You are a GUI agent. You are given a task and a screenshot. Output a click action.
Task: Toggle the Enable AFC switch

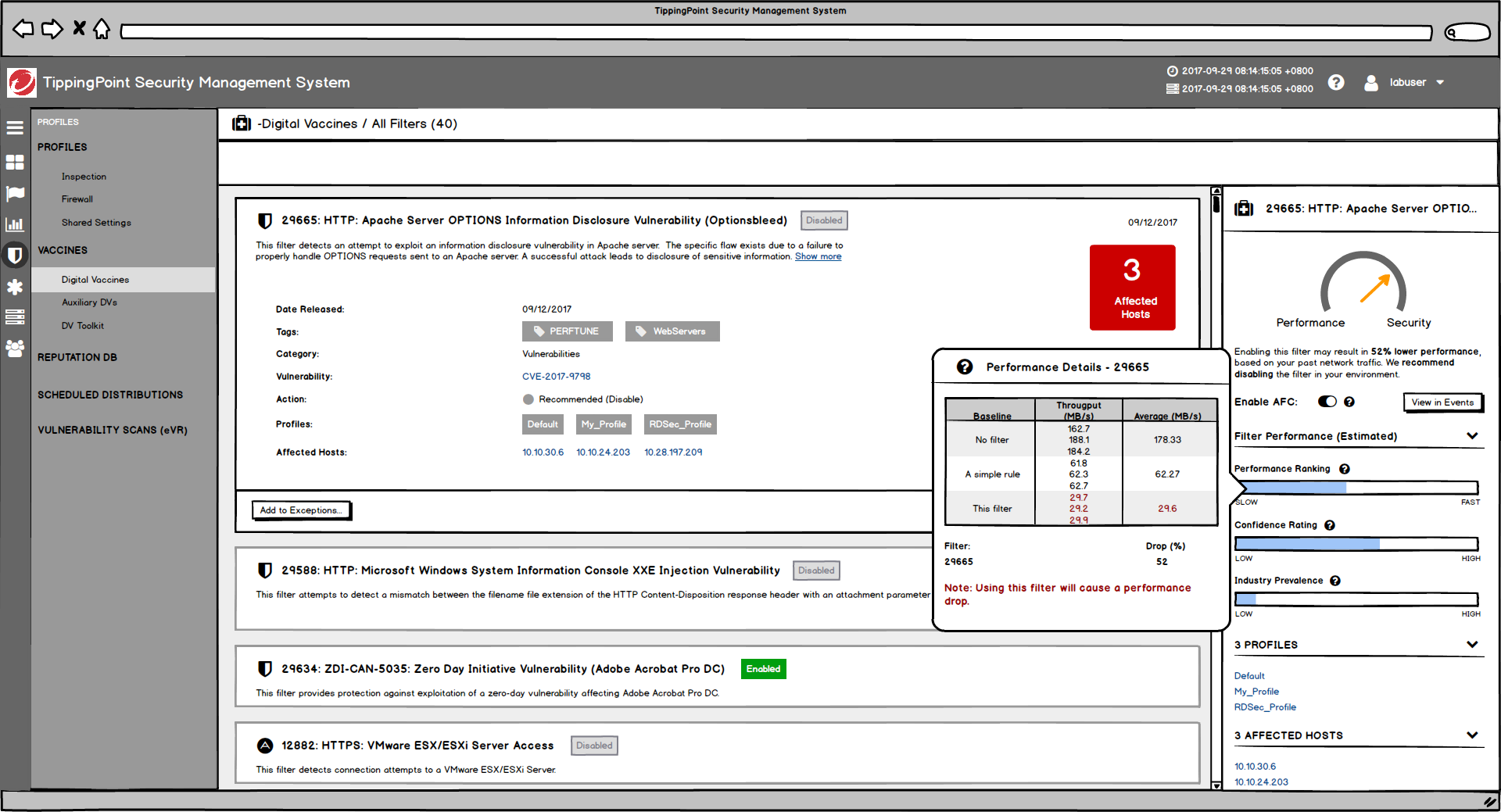[x=1327, y=402]
